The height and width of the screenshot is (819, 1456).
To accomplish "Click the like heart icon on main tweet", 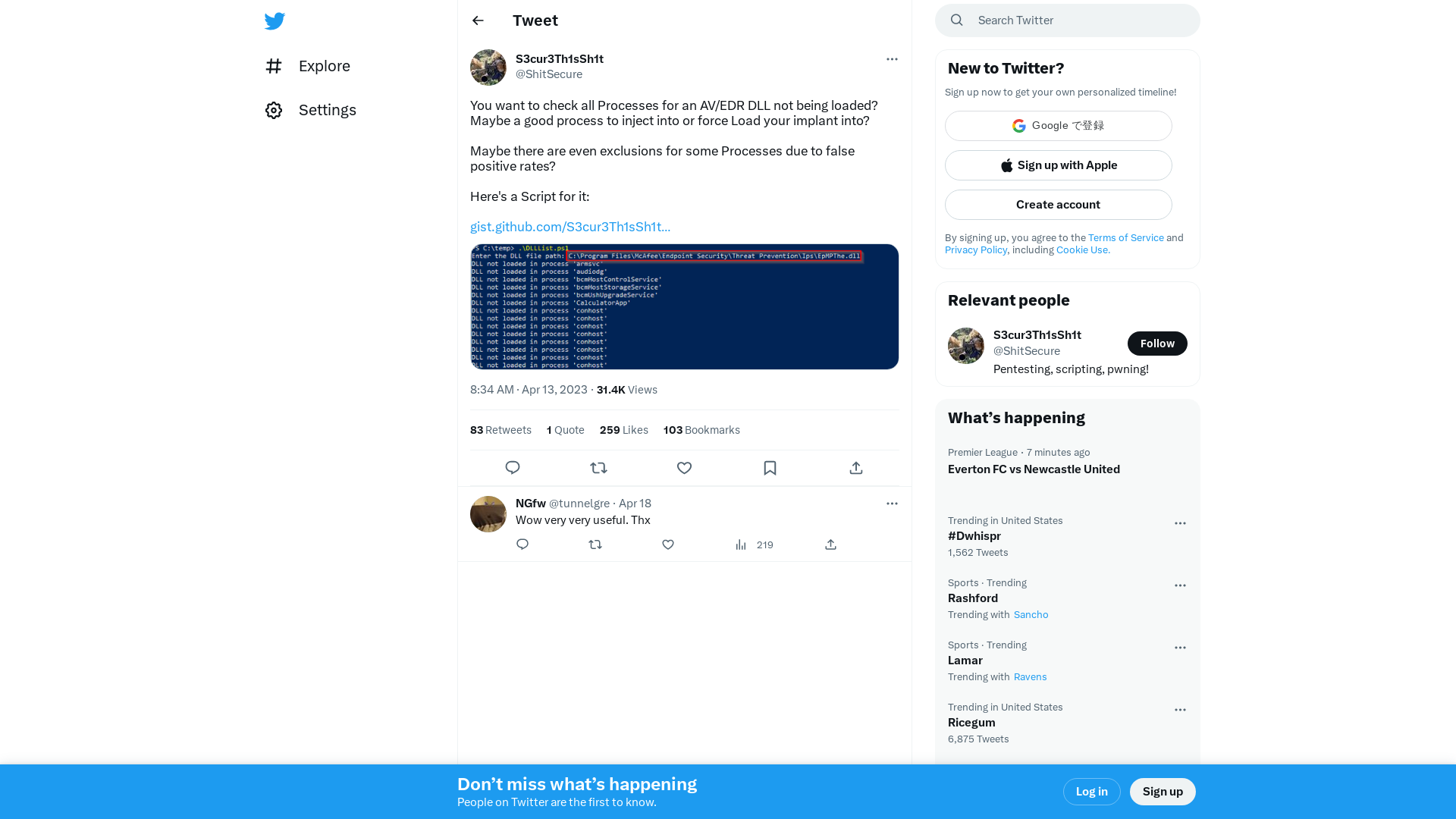I will (684, 468).
